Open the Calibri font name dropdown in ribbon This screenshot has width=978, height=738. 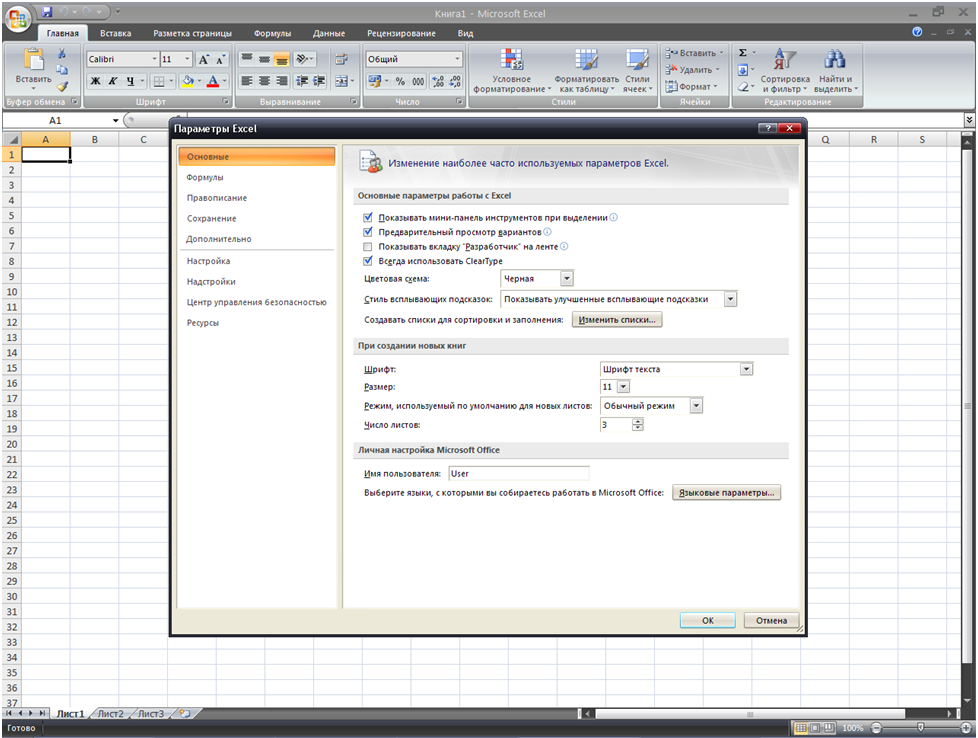[155, 59]
